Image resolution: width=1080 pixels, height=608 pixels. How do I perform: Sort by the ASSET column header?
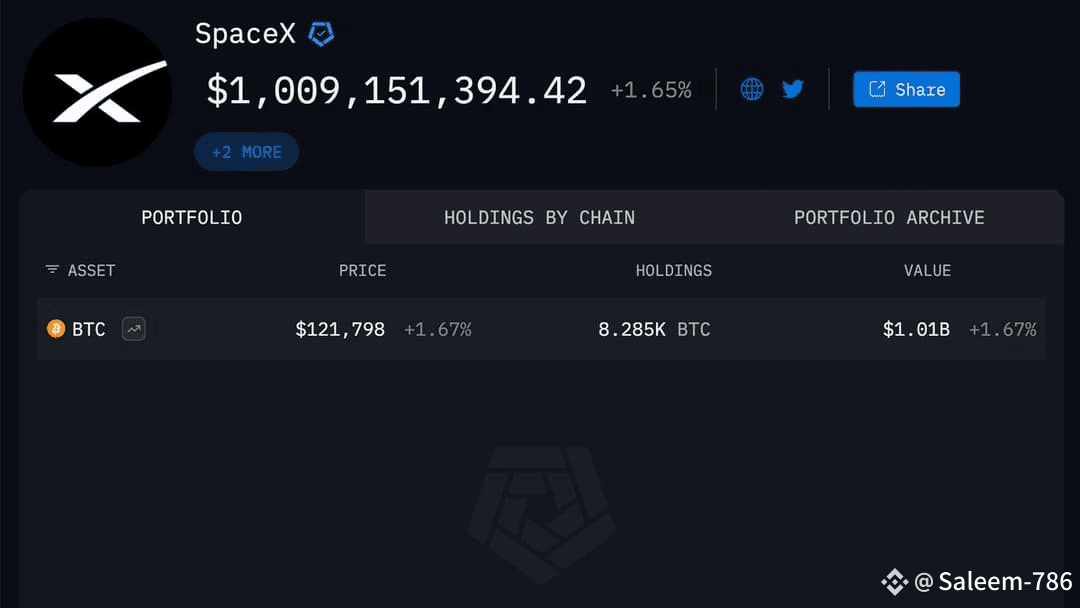pos(91,271)
